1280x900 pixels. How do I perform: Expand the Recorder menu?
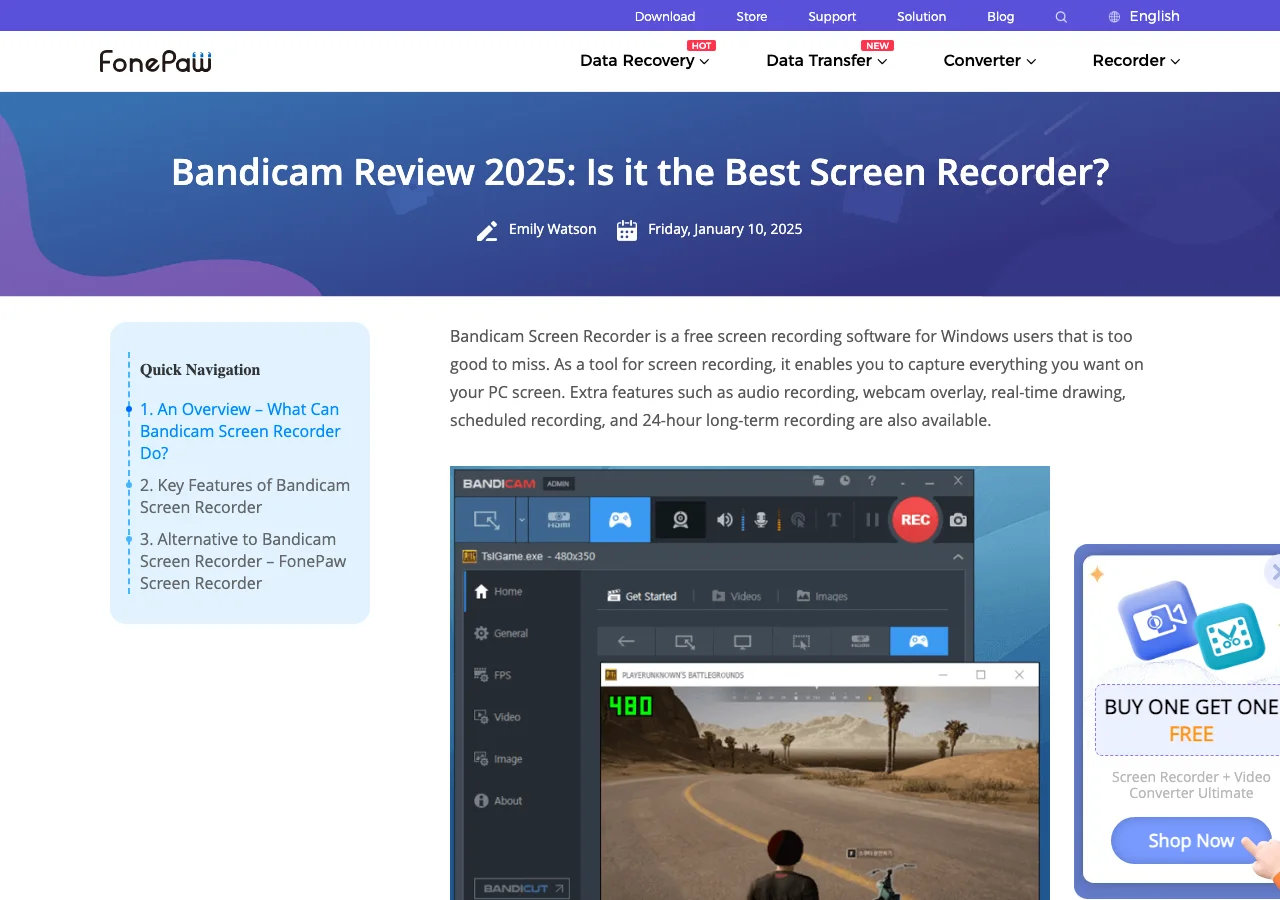[1137, 61]
